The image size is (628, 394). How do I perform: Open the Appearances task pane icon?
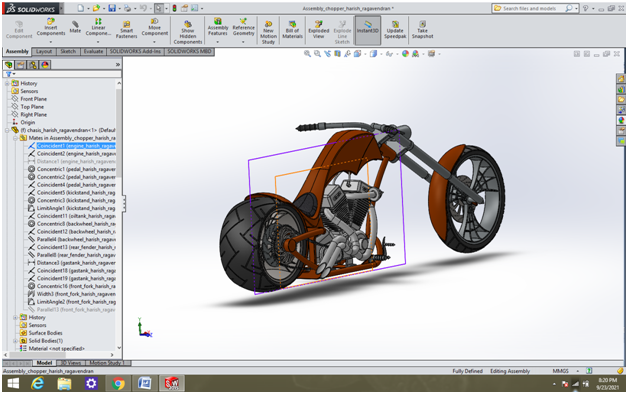(x=621, y=120)
